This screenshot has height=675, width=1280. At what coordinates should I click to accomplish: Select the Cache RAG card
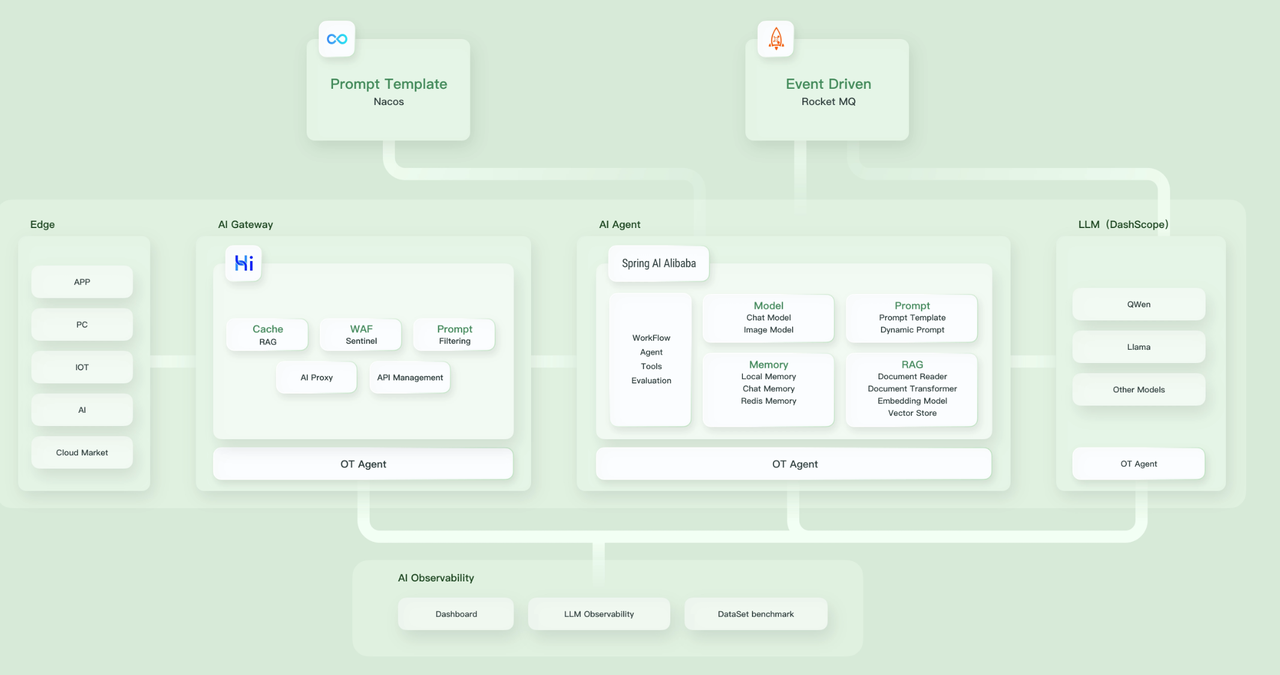click(267, 335)
